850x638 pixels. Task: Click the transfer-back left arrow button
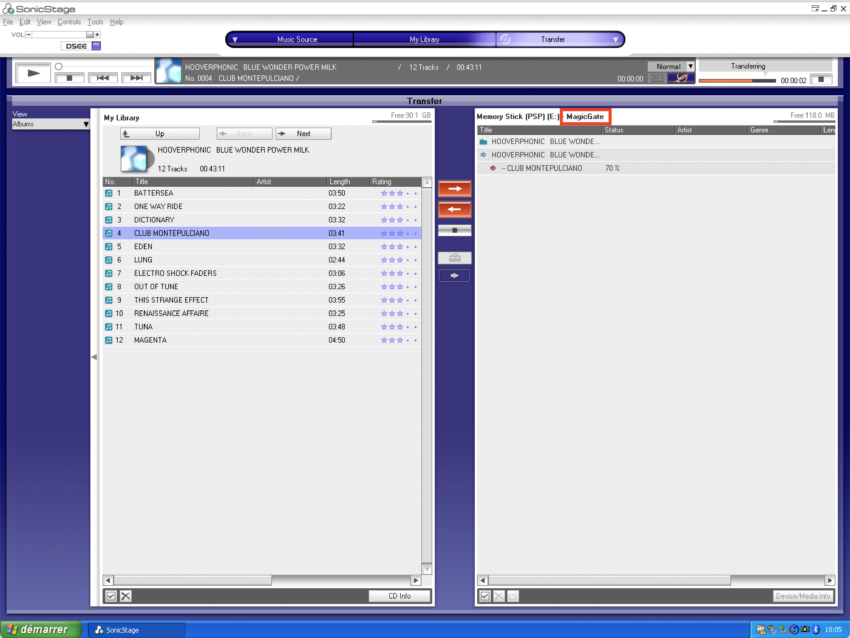click(x=454, y=209)
